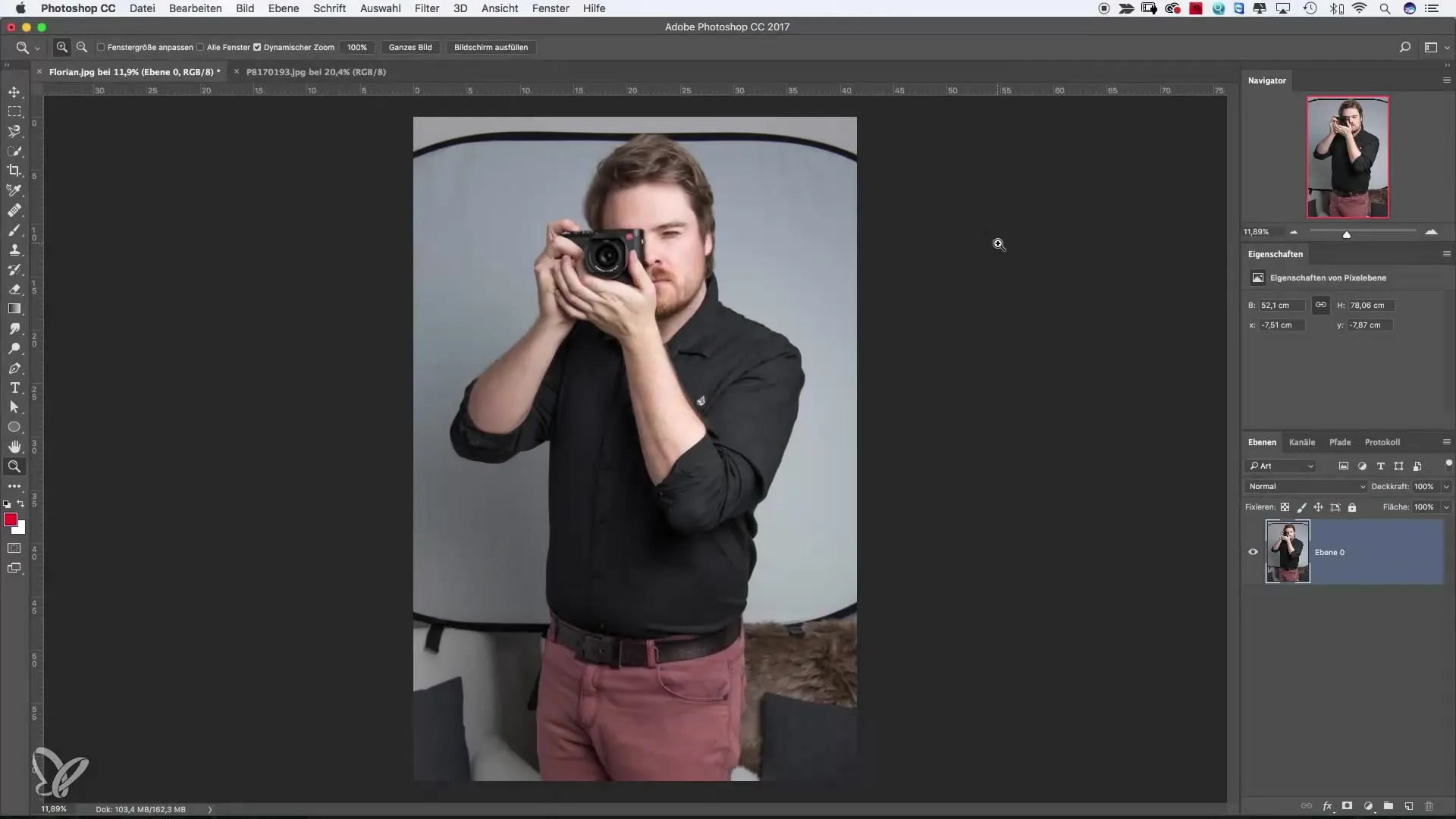Image resolution: width=1456 pixels, height=819 pixels.
Task: Select the Eraser tool
Action: click(14, 289)
